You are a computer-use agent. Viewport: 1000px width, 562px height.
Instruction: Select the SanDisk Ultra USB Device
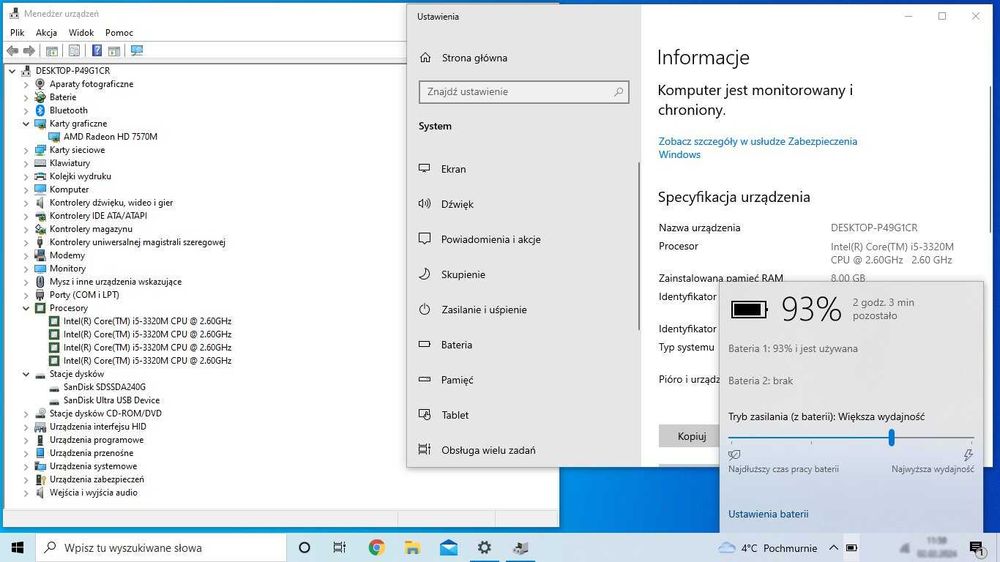(x=111, y=400)
